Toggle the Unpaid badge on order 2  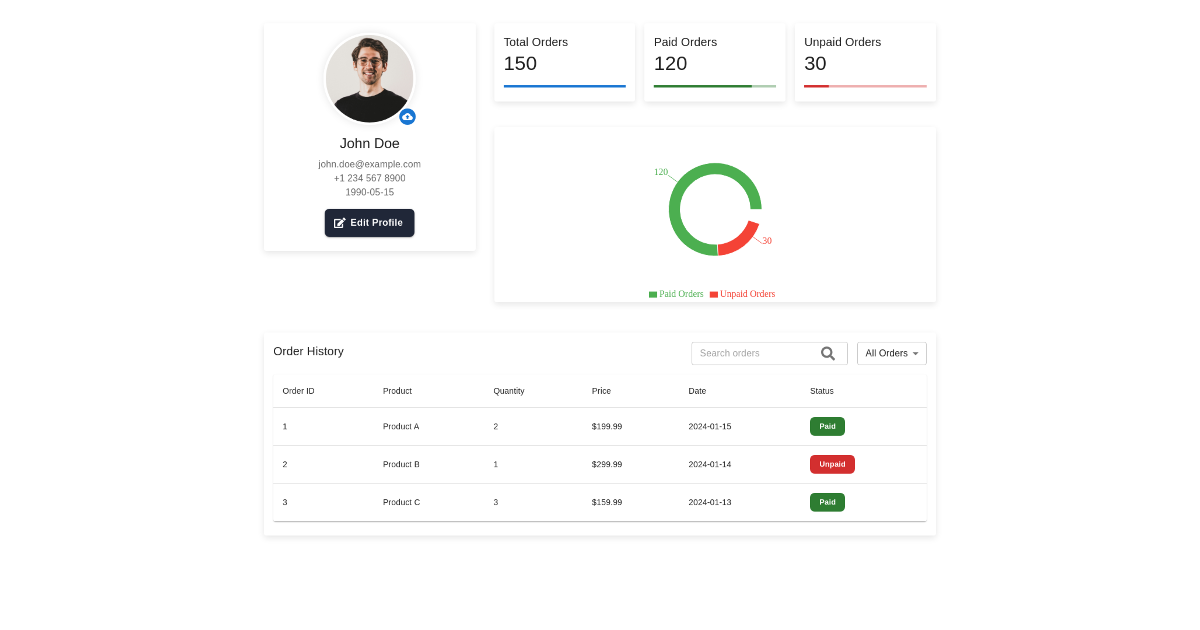(x=832, y=464)
